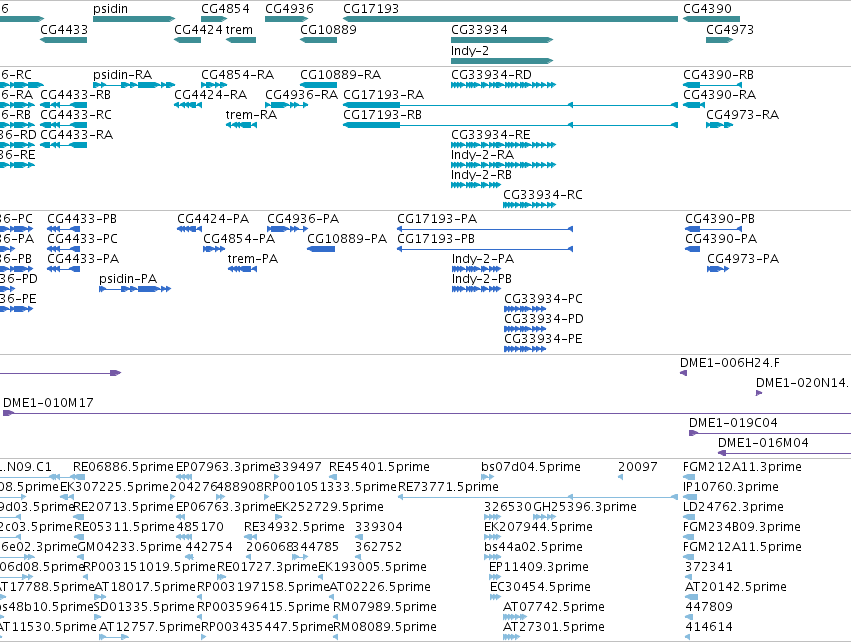Select gene CG10889 label
The width and height of the screenshot is (851, 642).
pos(328,29)
